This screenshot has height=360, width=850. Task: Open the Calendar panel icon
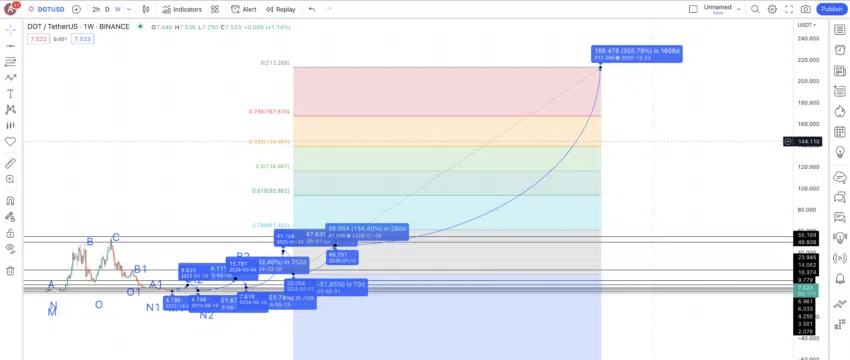point(840,131)
